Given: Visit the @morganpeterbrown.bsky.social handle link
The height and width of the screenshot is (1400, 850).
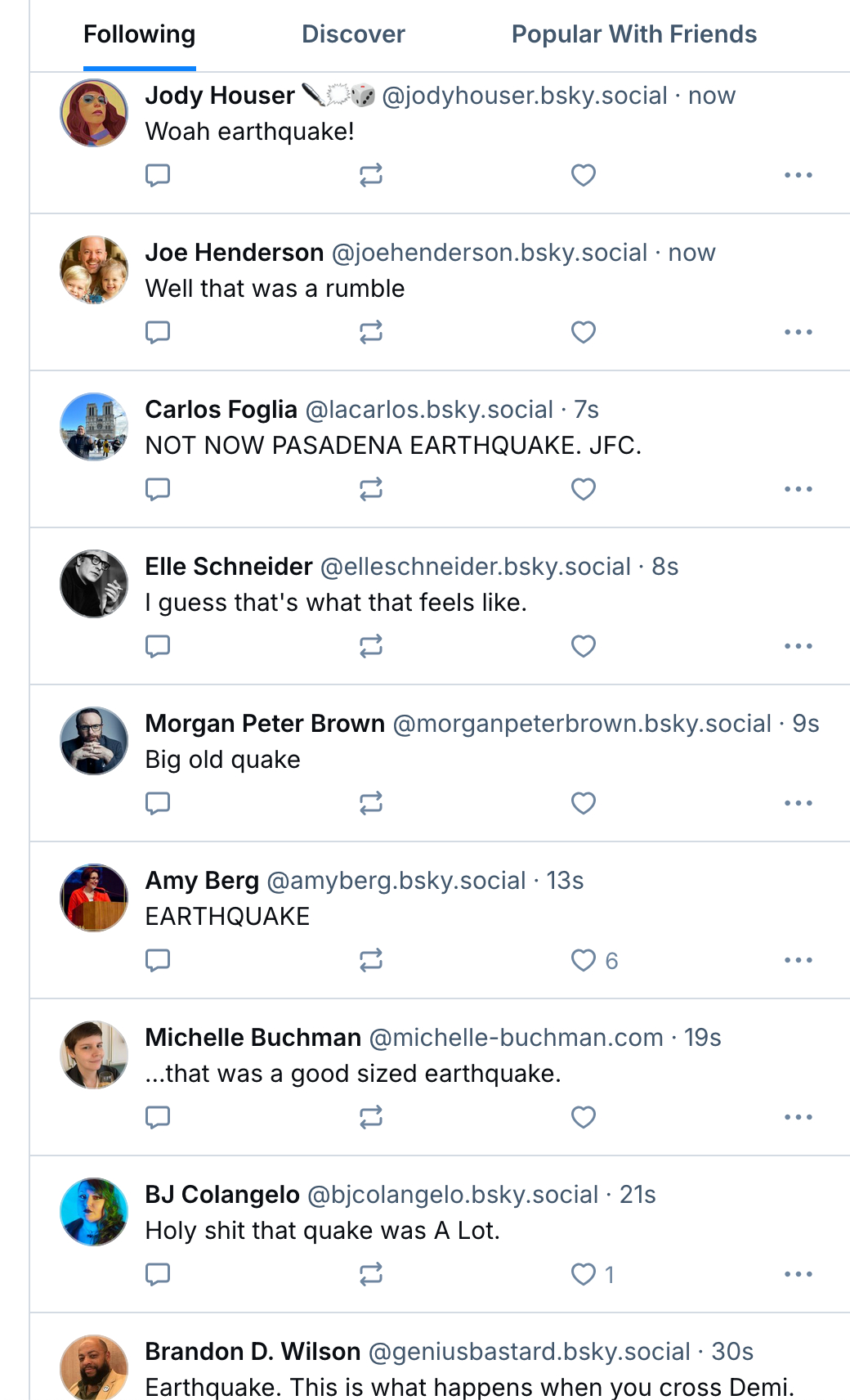Looking at the screenshot, I should (582, 724).
